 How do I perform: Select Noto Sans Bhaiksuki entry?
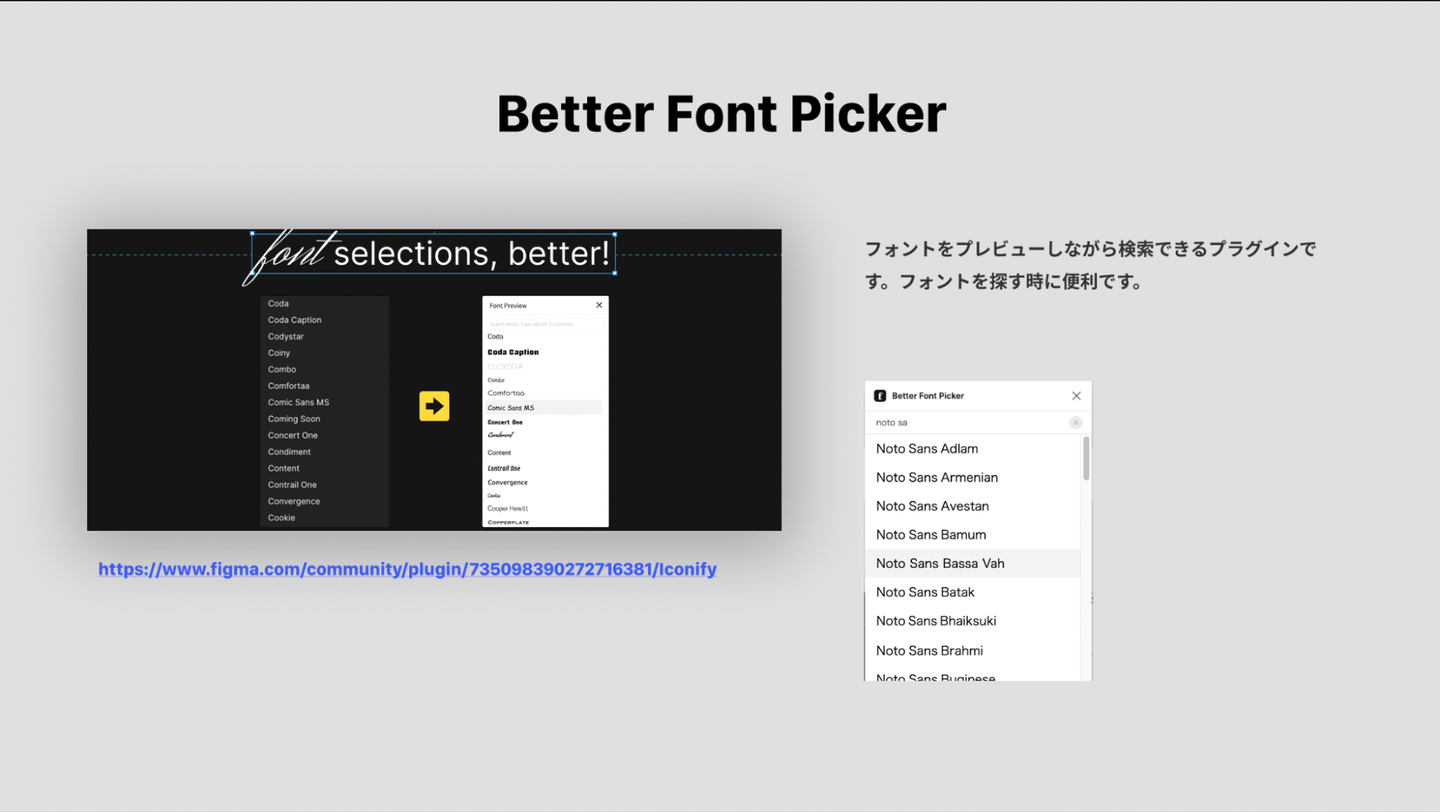[x=936, y=621]
